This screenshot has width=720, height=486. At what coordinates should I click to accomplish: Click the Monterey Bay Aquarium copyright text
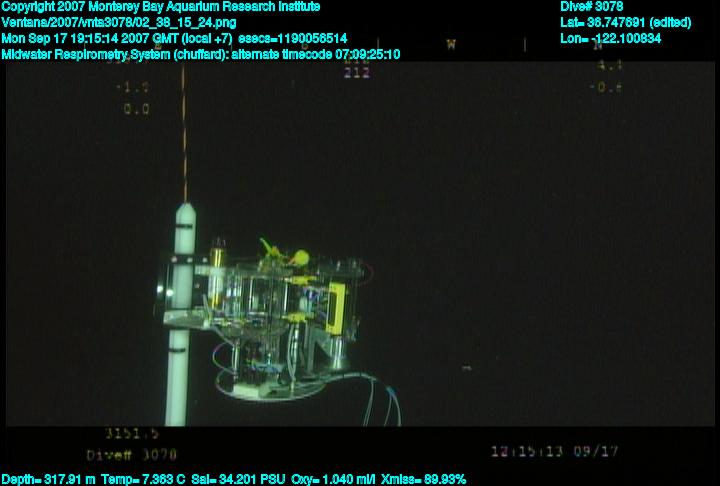(x=161, y=7)
